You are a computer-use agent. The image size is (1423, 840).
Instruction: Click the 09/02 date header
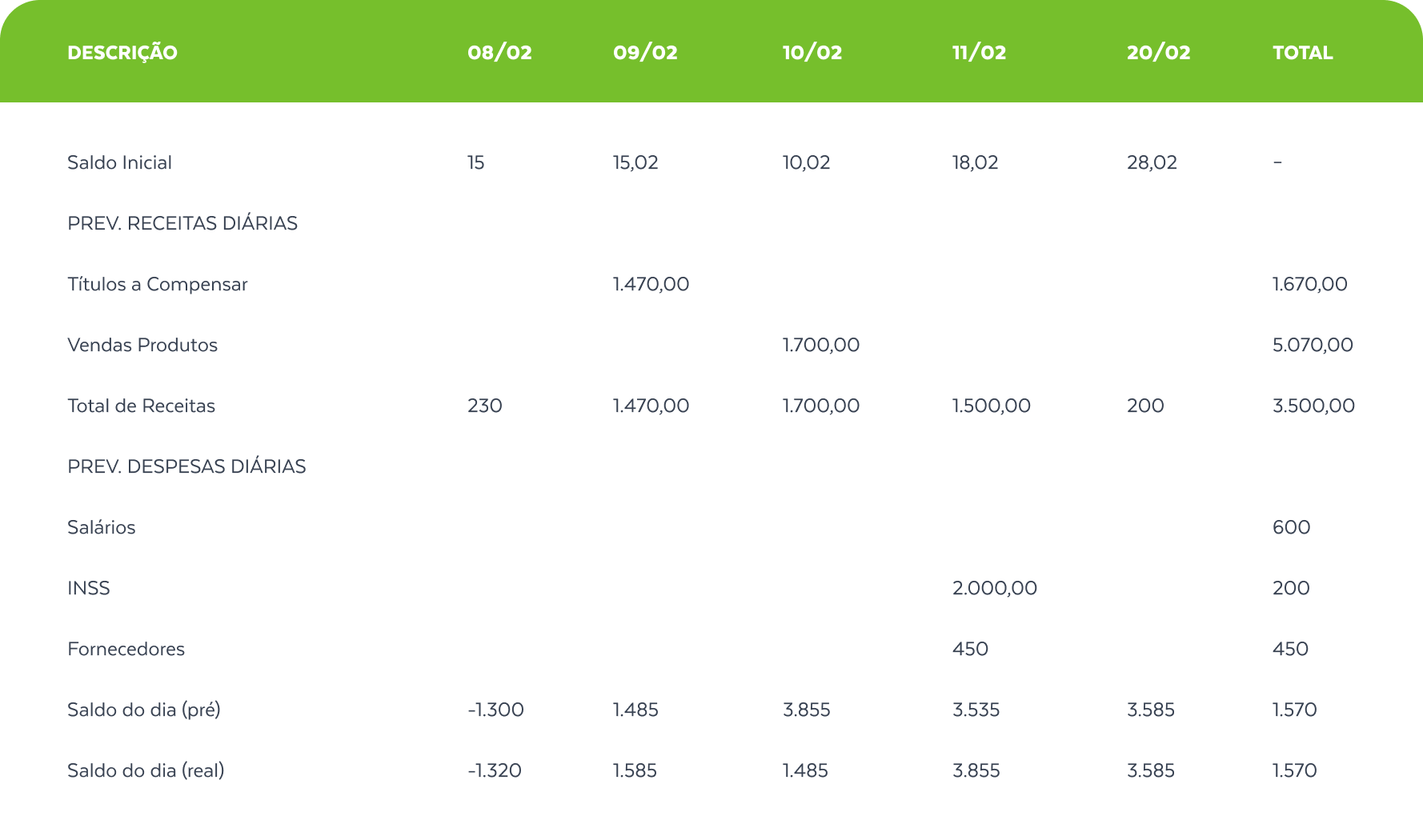(645, 53)
